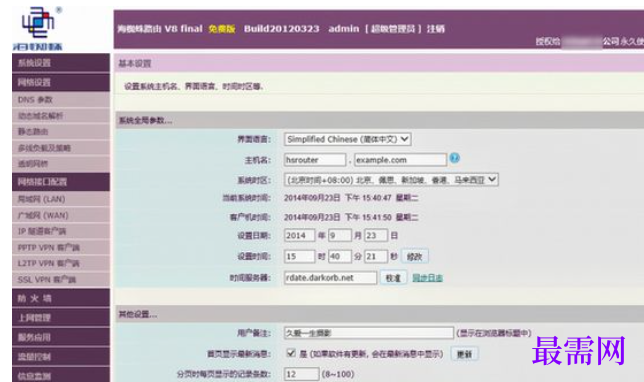This screenshot has height=382, width=644.
Task: Click the domain field containing example.com
Action: (x=400, y=160)
